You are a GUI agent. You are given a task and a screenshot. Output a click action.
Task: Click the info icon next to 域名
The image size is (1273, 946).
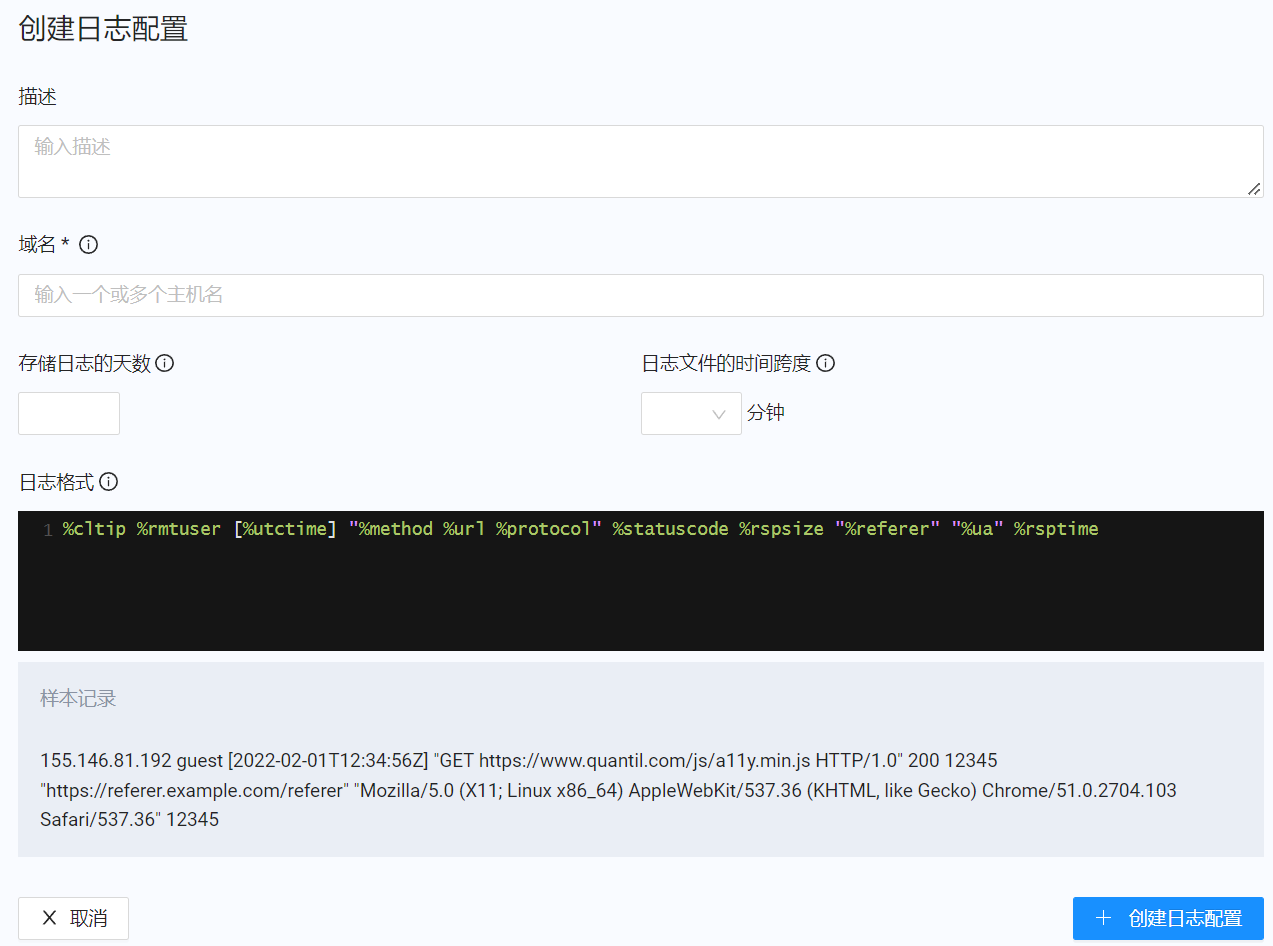tap(88, 244)
